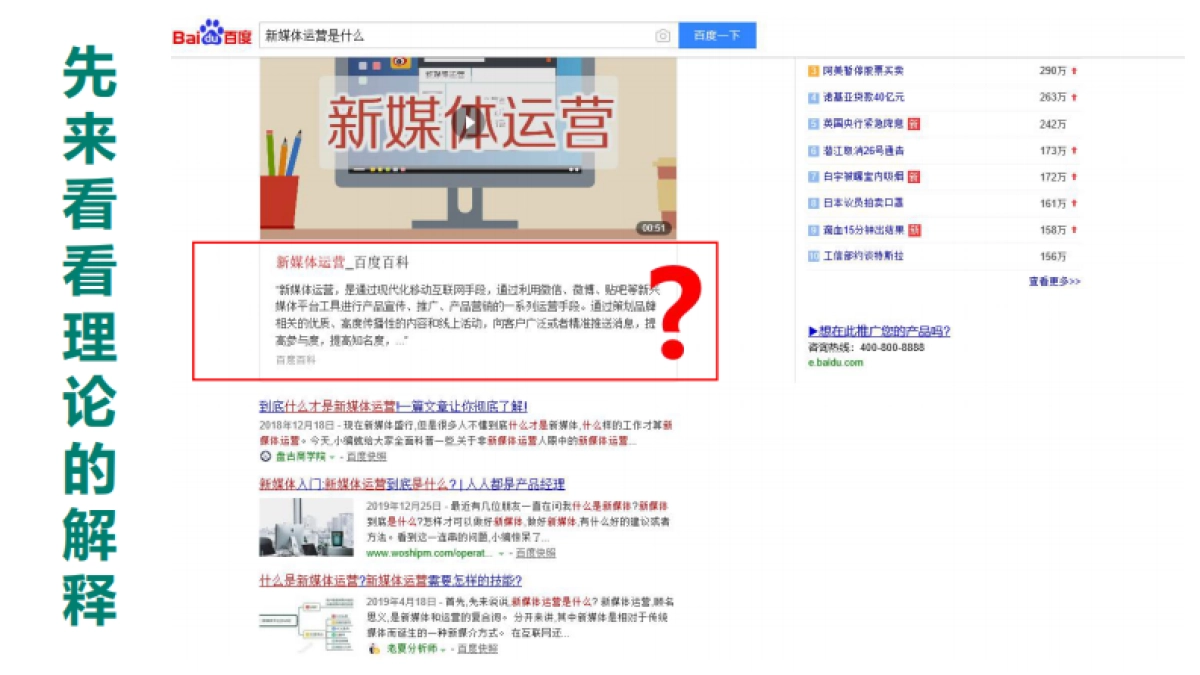Click the 百度一下 search button
Screen dimensions: 1200x675
(717, 35)
